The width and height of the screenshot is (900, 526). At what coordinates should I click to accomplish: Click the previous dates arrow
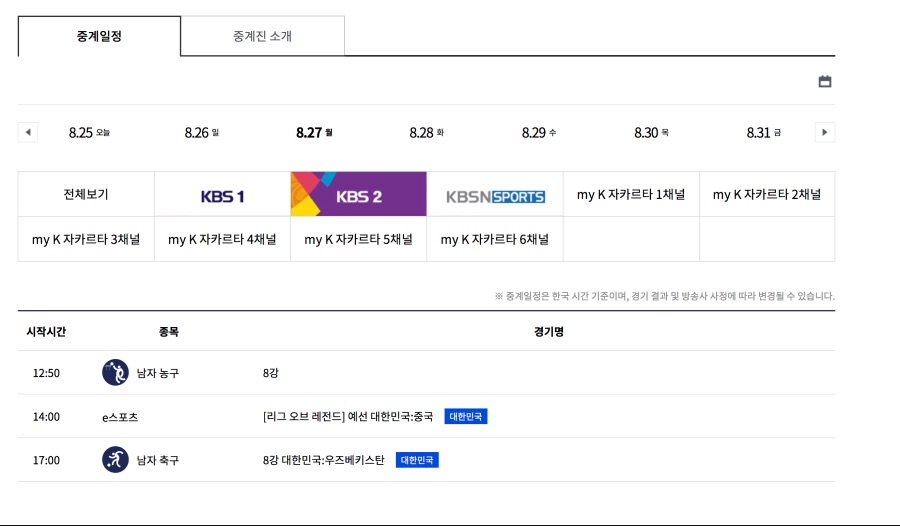point(28,132)
